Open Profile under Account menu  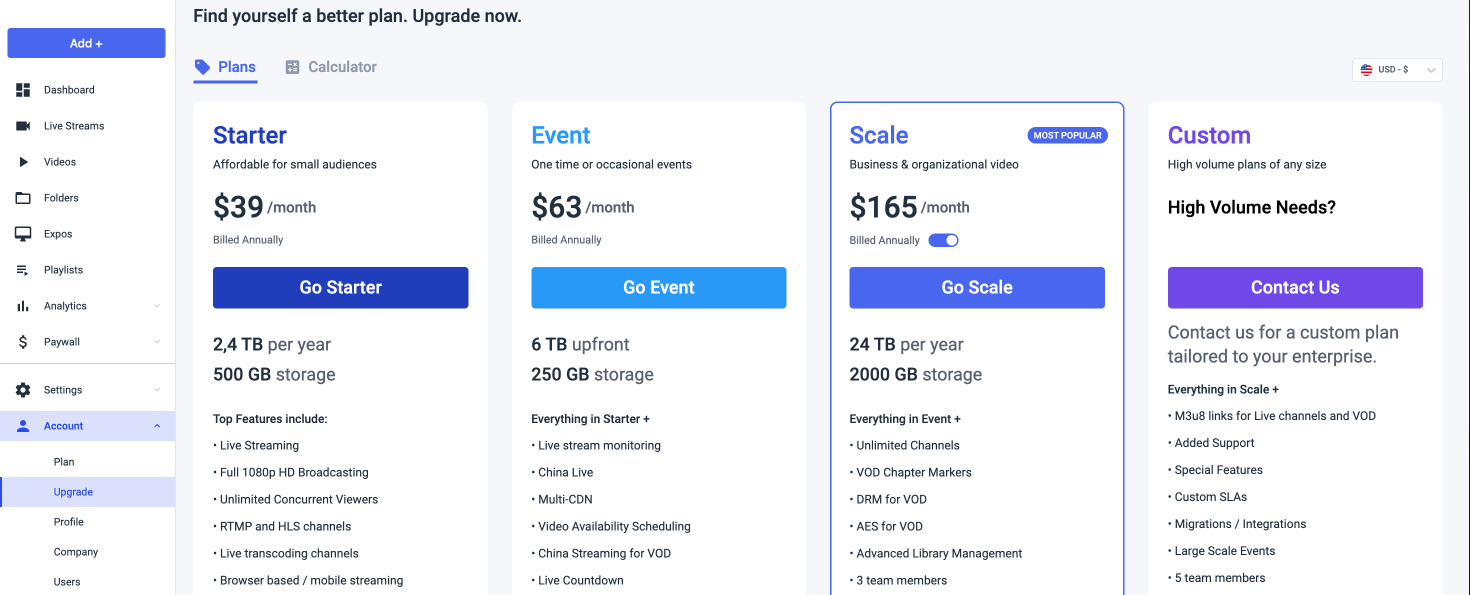pyautogui.click(x=69, y=522)
